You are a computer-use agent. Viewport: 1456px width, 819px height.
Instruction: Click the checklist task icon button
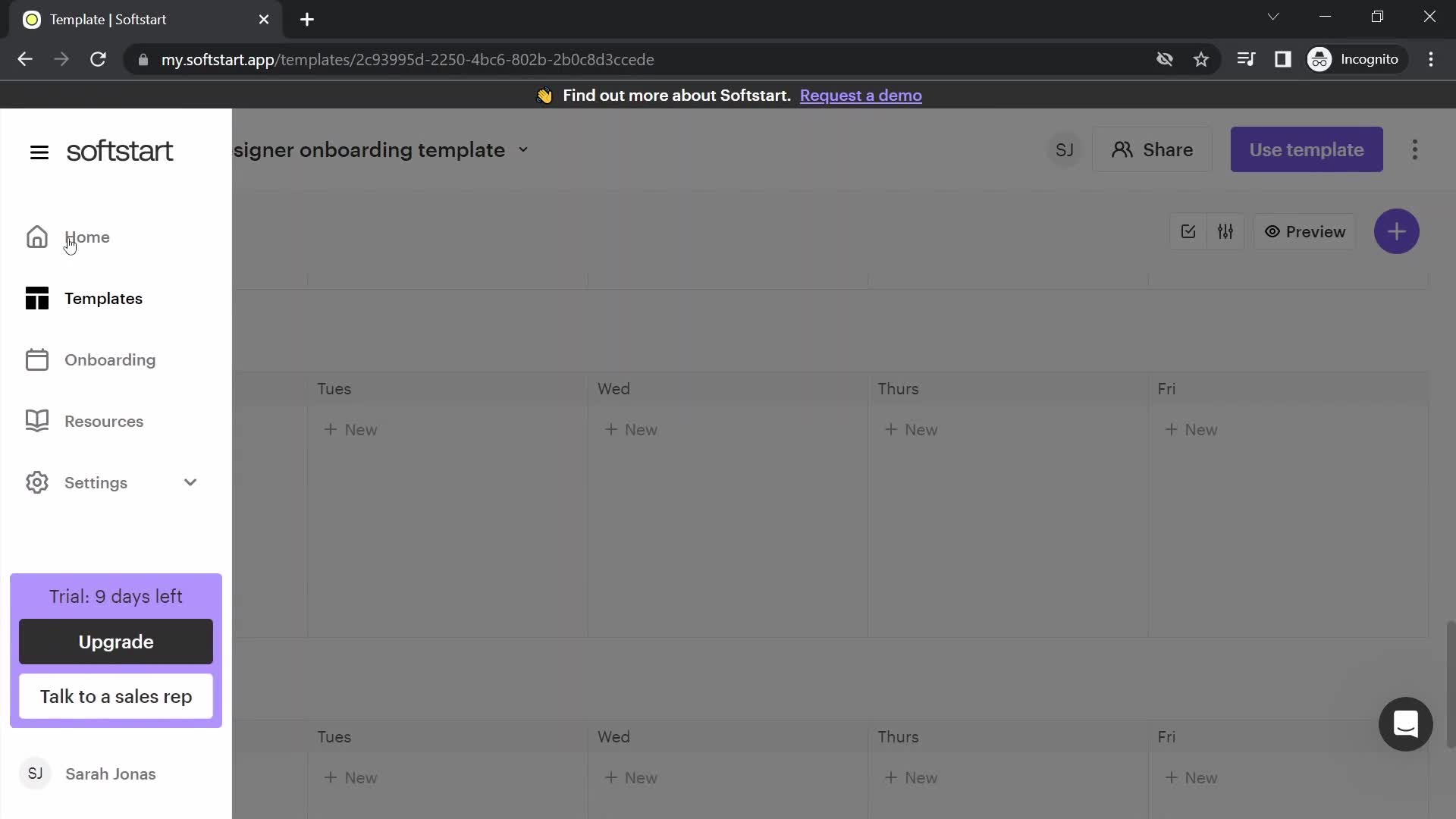[x=1188, y=231]
